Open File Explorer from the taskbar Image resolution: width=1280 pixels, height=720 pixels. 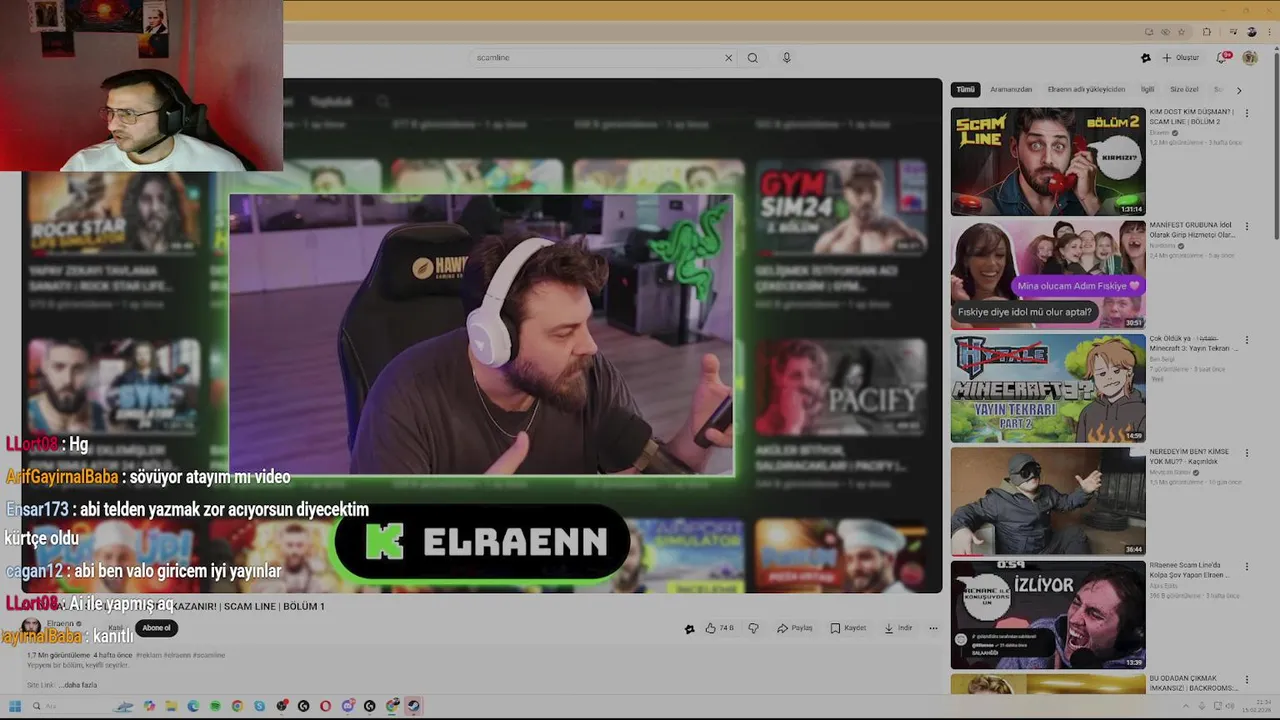tap(171, 706)
